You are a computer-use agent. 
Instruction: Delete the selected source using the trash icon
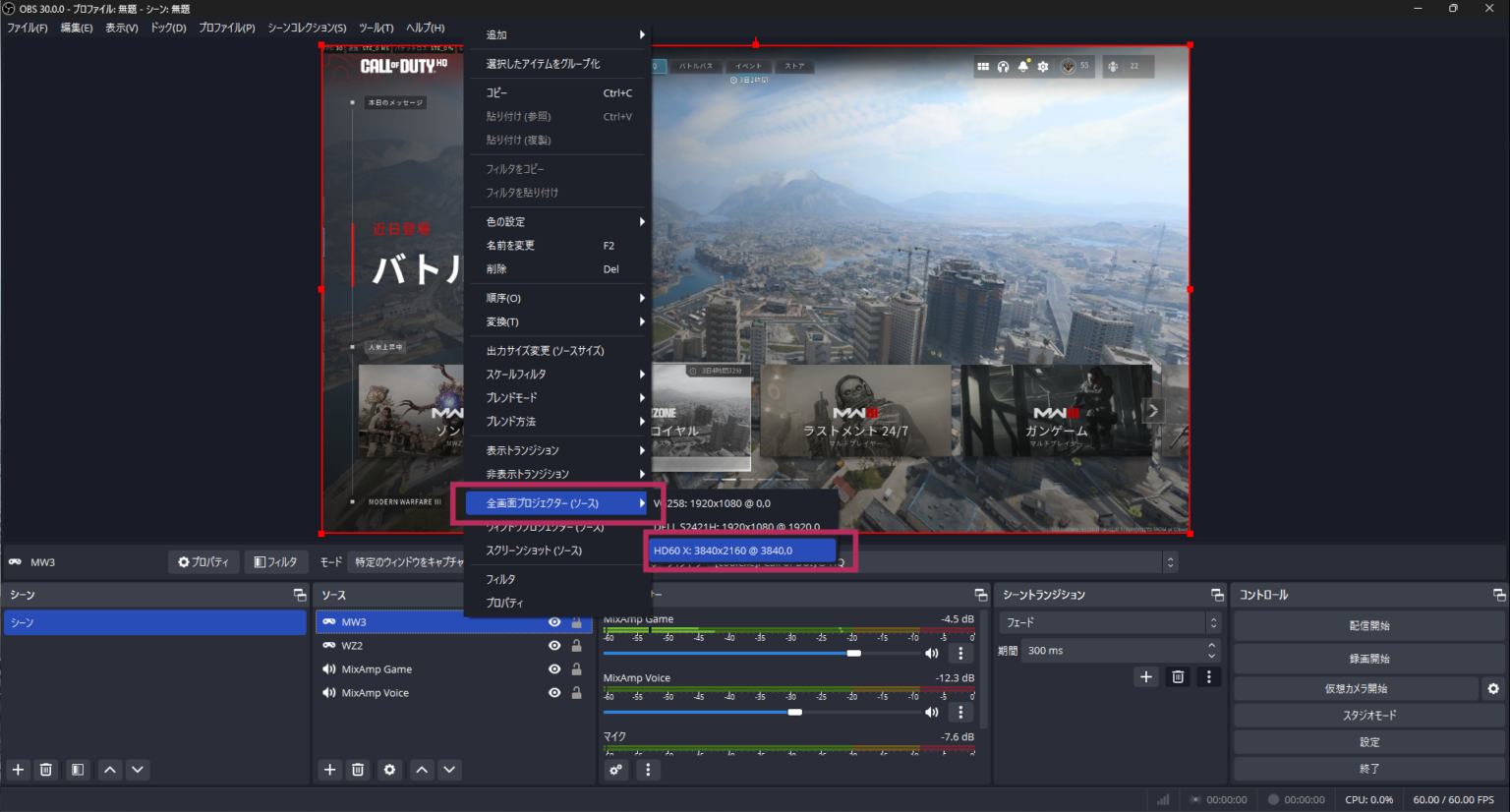click(x=358, y=770)
